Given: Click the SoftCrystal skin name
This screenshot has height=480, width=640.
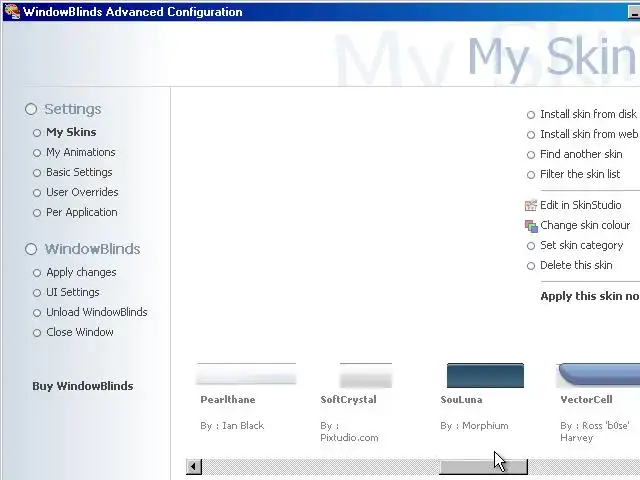Looking at the screenshot, I should pos(348,400).
